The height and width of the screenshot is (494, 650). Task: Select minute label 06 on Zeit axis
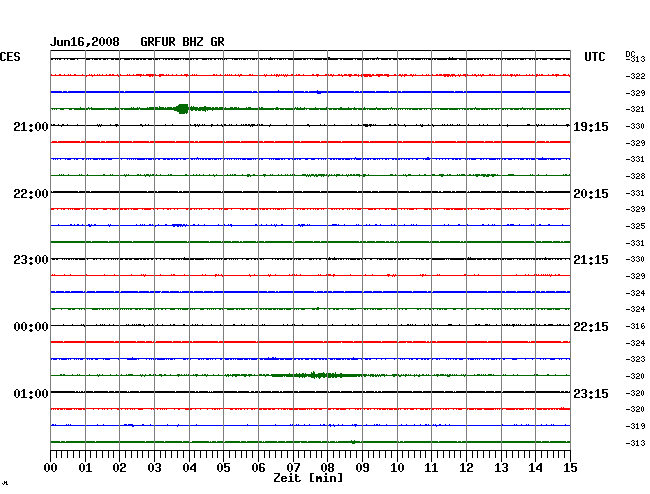click(258, 467)
